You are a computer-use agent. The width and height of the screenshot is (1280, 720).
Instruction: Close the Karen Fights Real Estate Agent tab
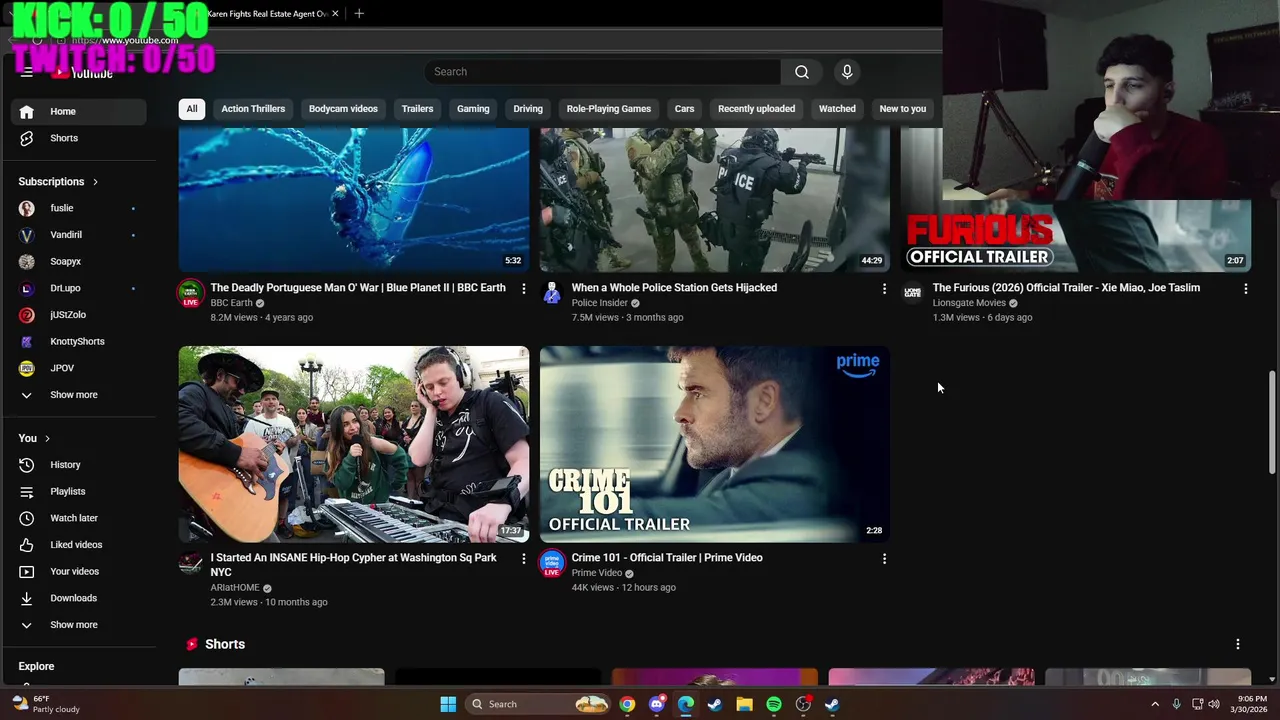click(335, 14)
